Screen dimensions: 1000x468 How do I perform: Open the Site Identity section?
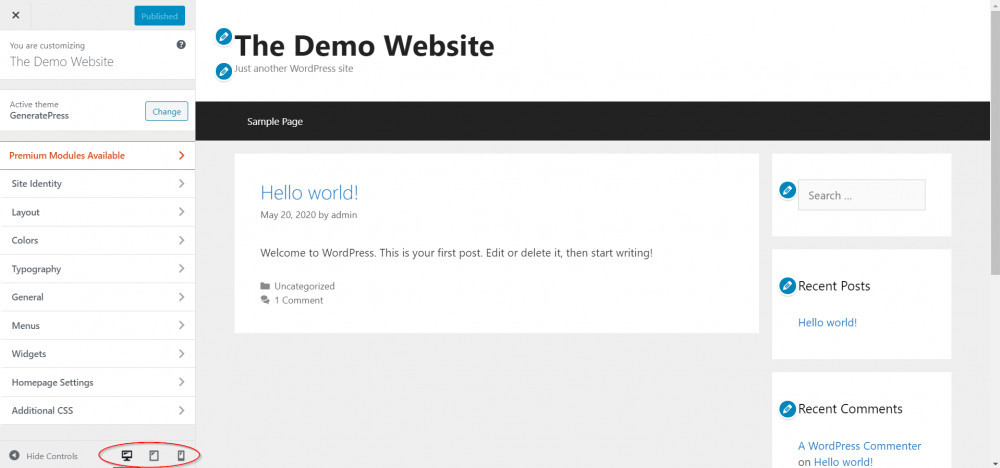pyautogui.click(x=97, y=184)
